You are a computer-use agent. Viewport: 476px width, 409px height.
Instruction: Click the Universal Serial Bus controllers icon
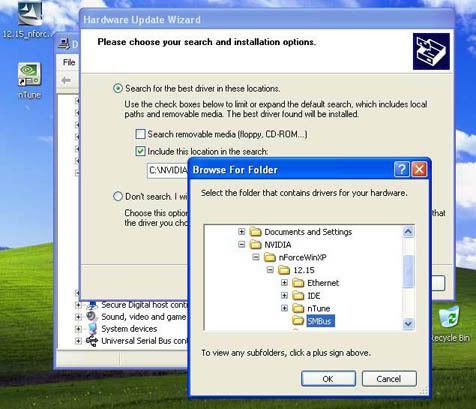click(x=92, y=340)
